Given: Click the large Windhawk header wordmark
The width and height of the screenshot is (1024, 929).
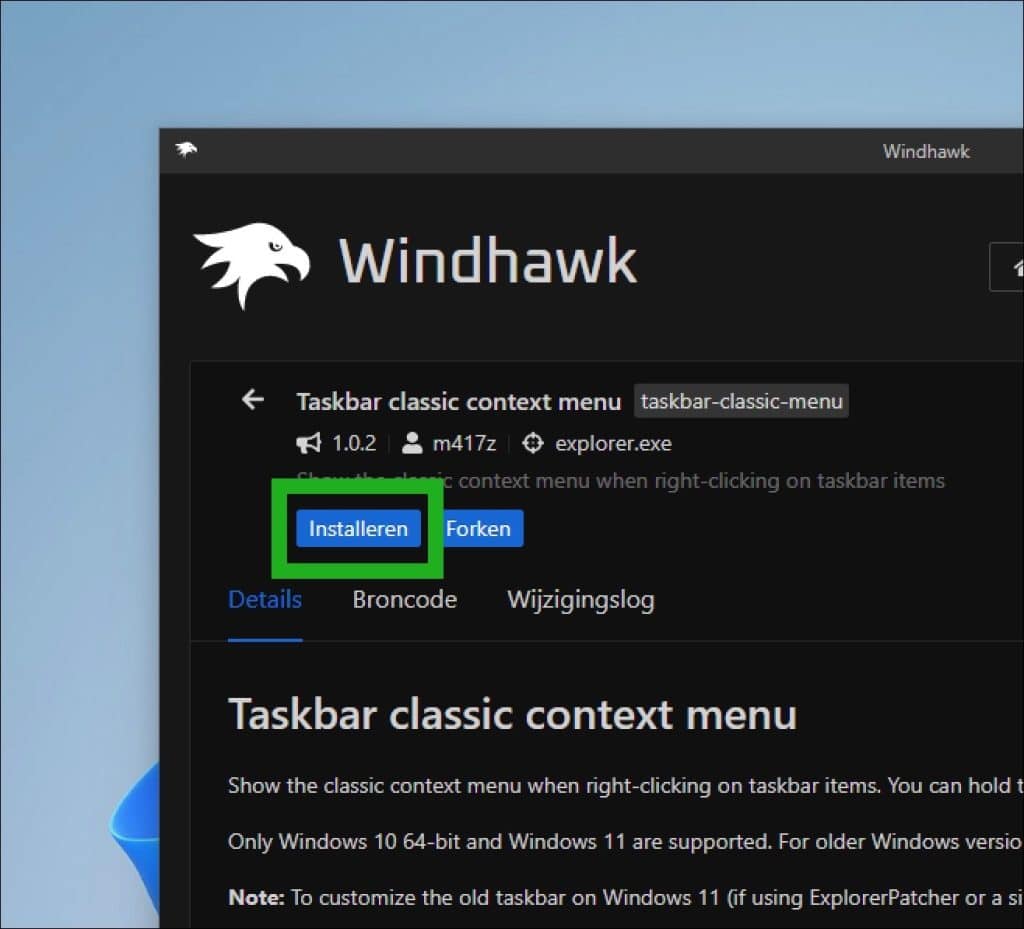Looking at the screenshot, I should 488,261.
